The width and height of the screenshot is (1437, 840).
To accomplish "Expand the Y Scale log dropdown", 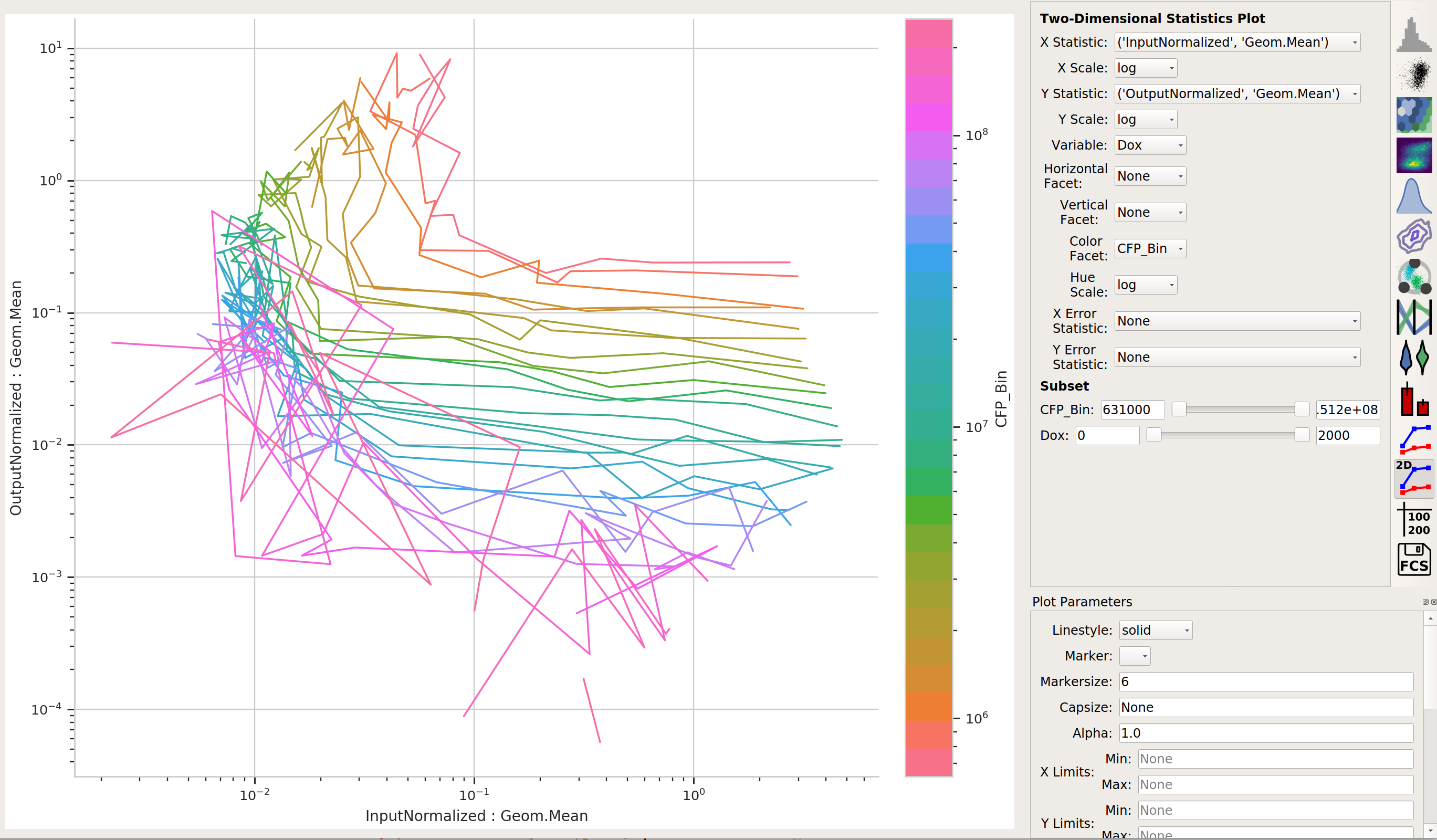I will pyautogui.click(x=1145, y=119).
